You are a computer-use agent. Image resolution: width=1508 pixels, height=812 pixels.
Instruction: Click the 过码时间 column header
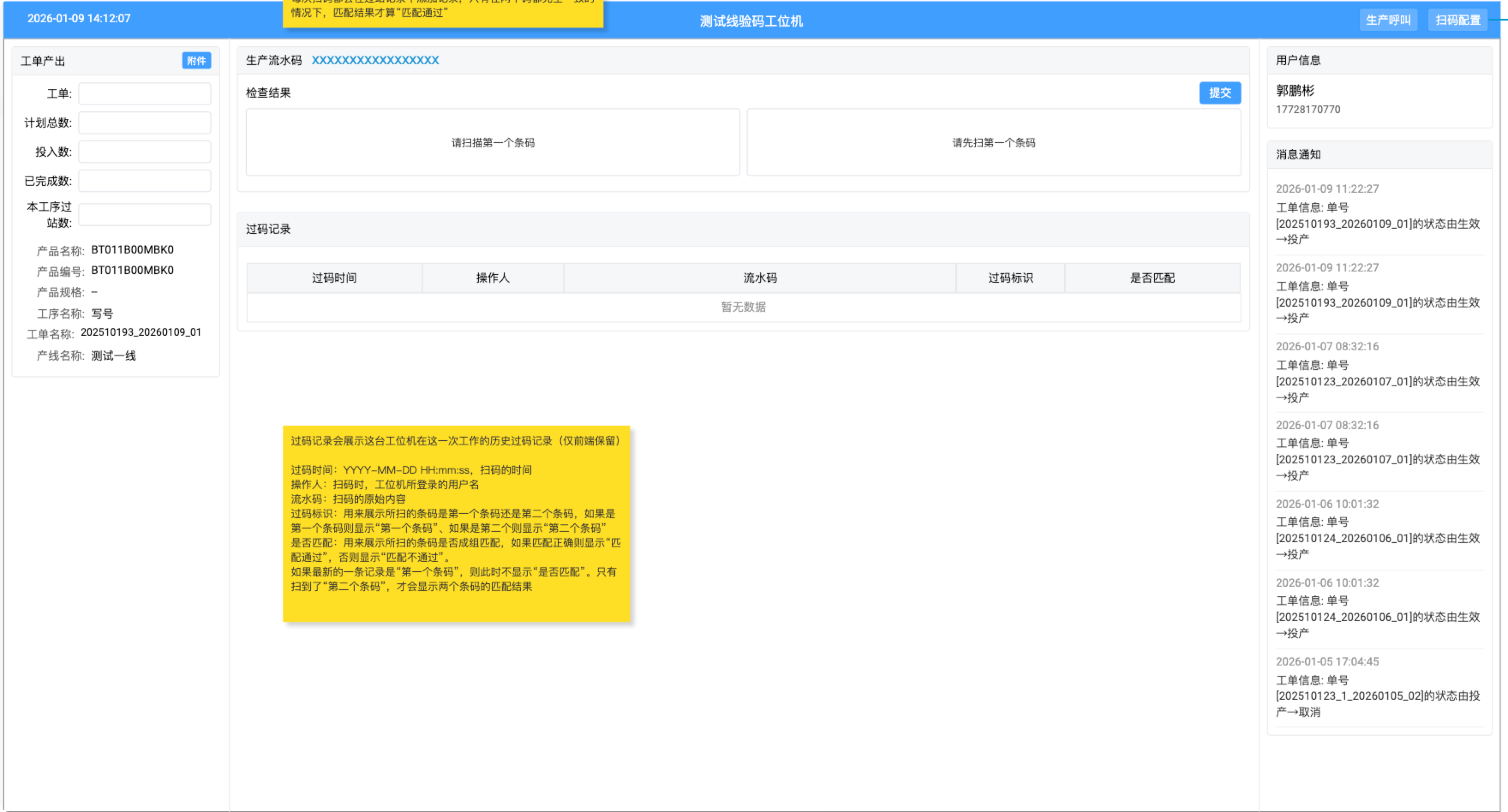[334, 278]
